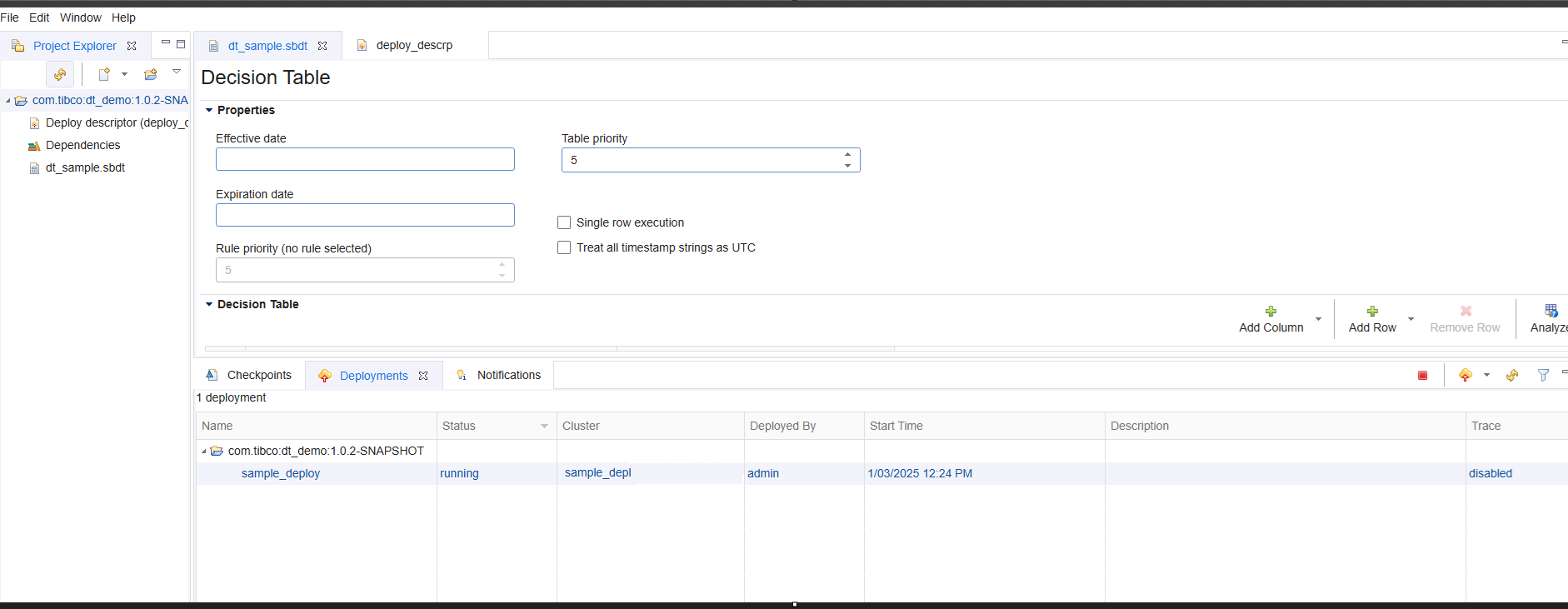
Task: Click the cloud deploy icon in Deployments toolbar
Action: tap(1466, 376)
